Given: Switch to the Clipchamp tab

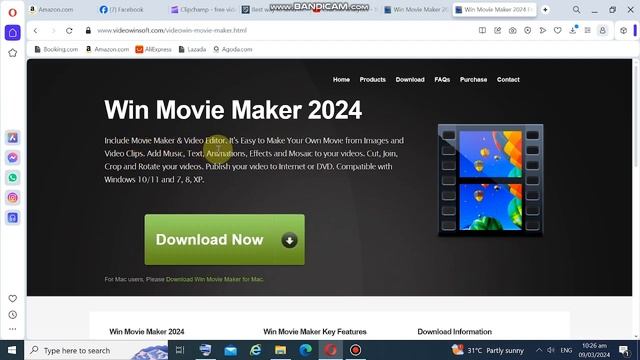Looking at the screenshot, I should pyautogui.click(x=202, y=9).
